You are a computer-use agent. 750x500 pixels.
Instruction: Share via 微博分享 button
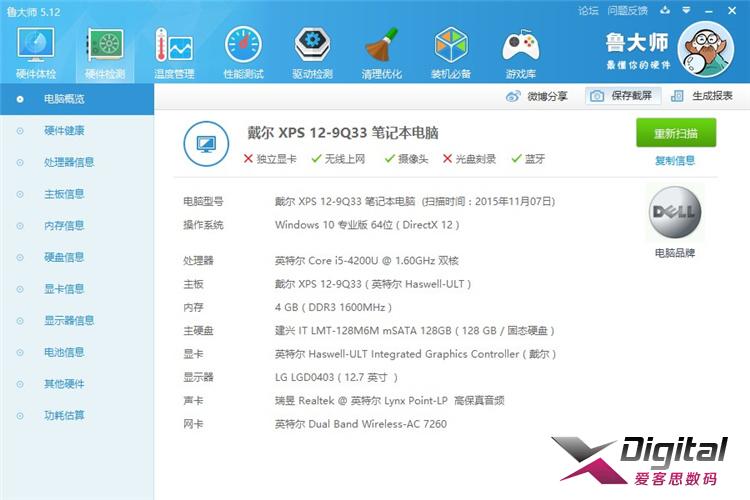(x=536, y=96)
